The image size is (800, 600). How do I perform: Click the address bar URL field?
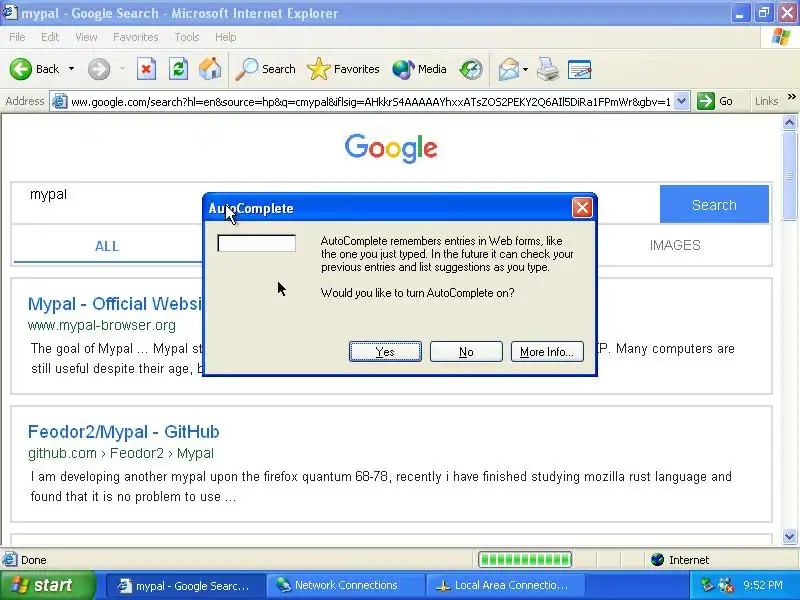(x=371, y=102)
